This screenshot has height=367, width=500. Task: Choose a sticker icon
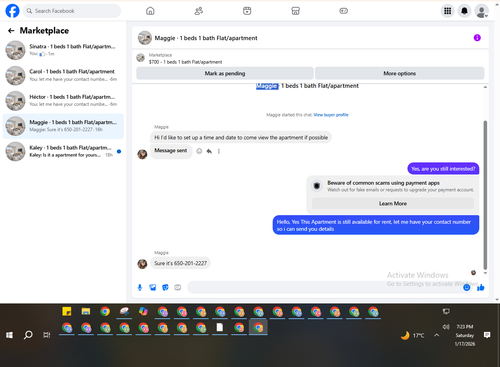pos(165,287)
